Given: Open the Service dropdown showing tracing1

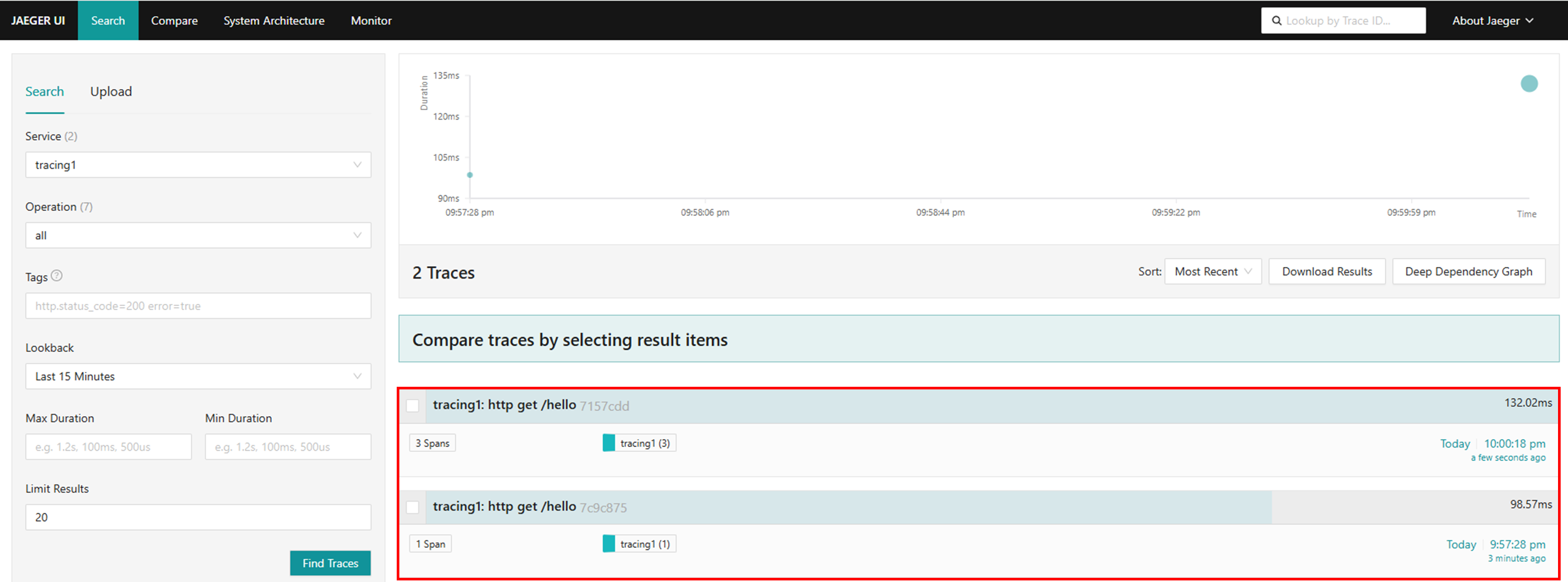Looking at the screenshot, I should click(x=198, y=165).
